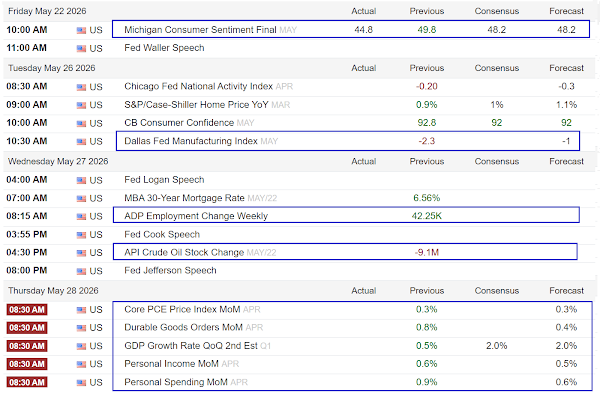The height and width of the screenshot is (396, 600).
Task: Click US flag beside Fed Logan Speech
Action: pyautogui.click(x=81, y=180)
